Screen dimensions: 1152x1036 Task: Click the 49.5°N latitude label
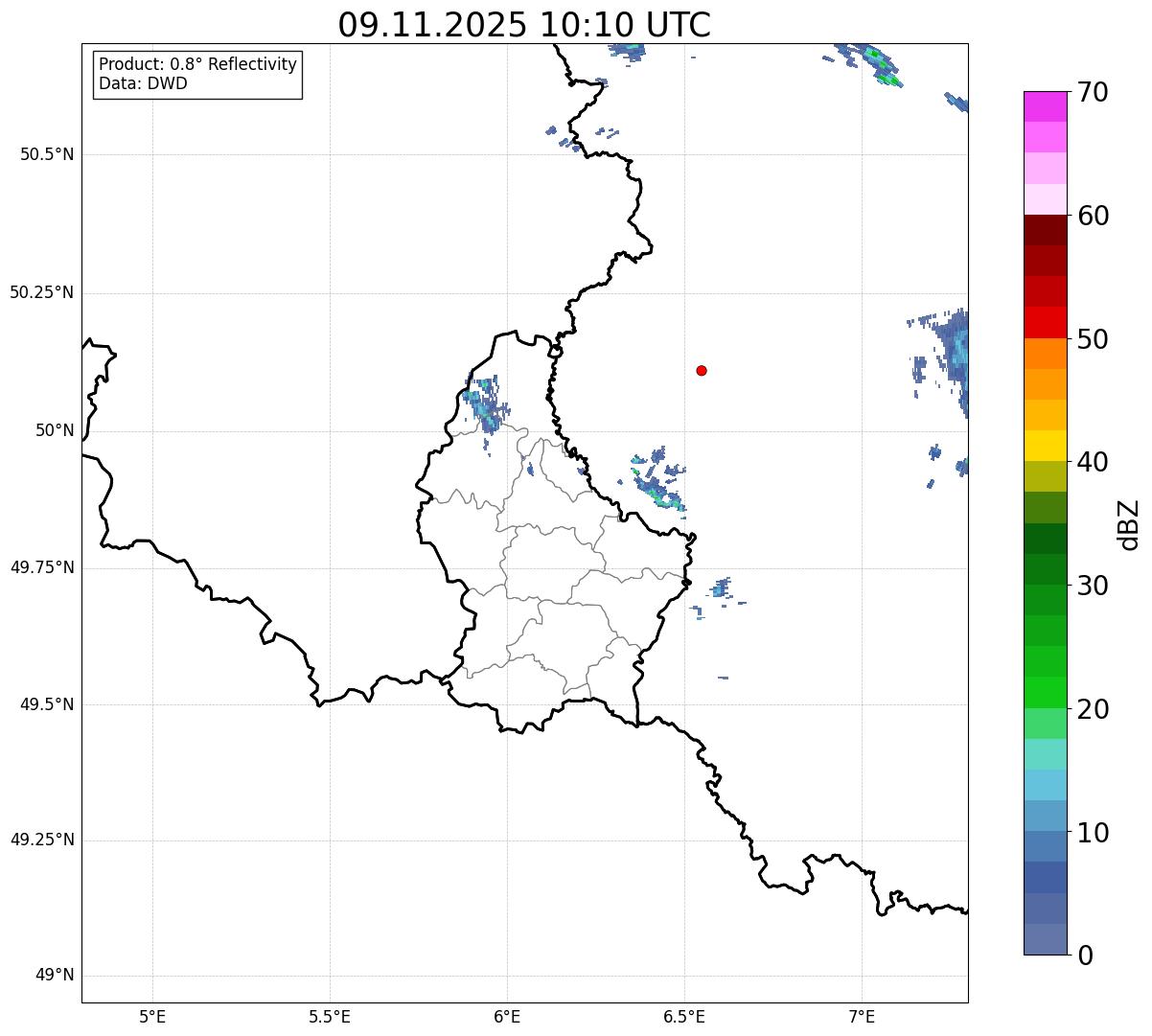click(x=47, y=704)
